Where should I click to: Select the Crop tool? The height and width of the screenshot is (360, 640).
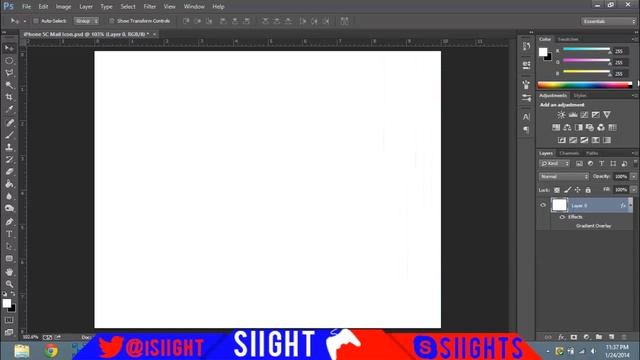click(x=9, y=98)
